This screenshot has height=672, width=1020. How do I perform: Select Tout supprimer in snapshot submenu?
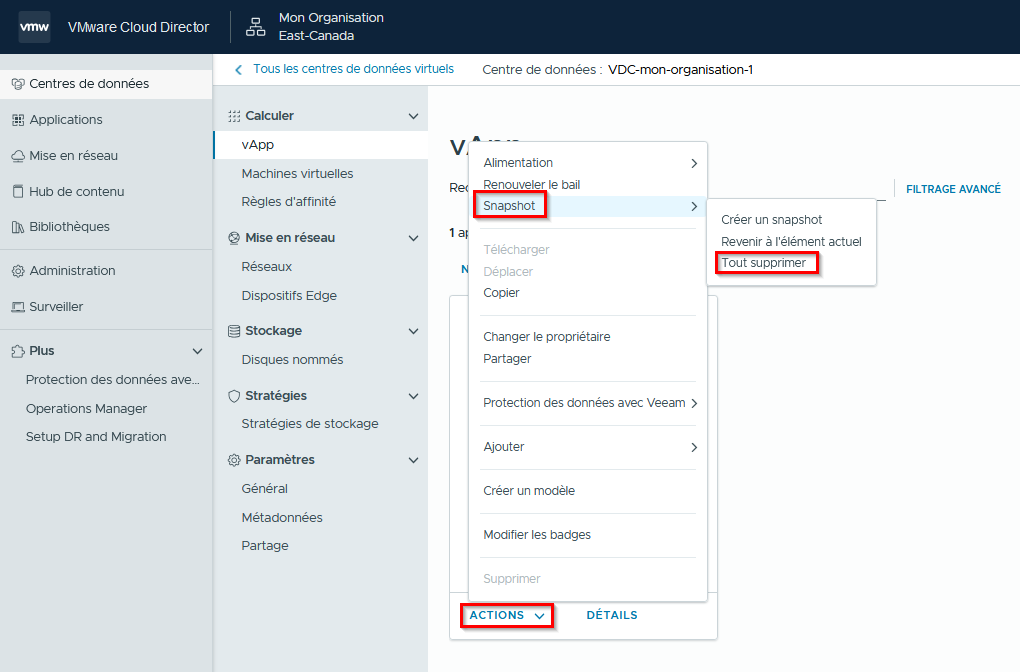(764, 263)
